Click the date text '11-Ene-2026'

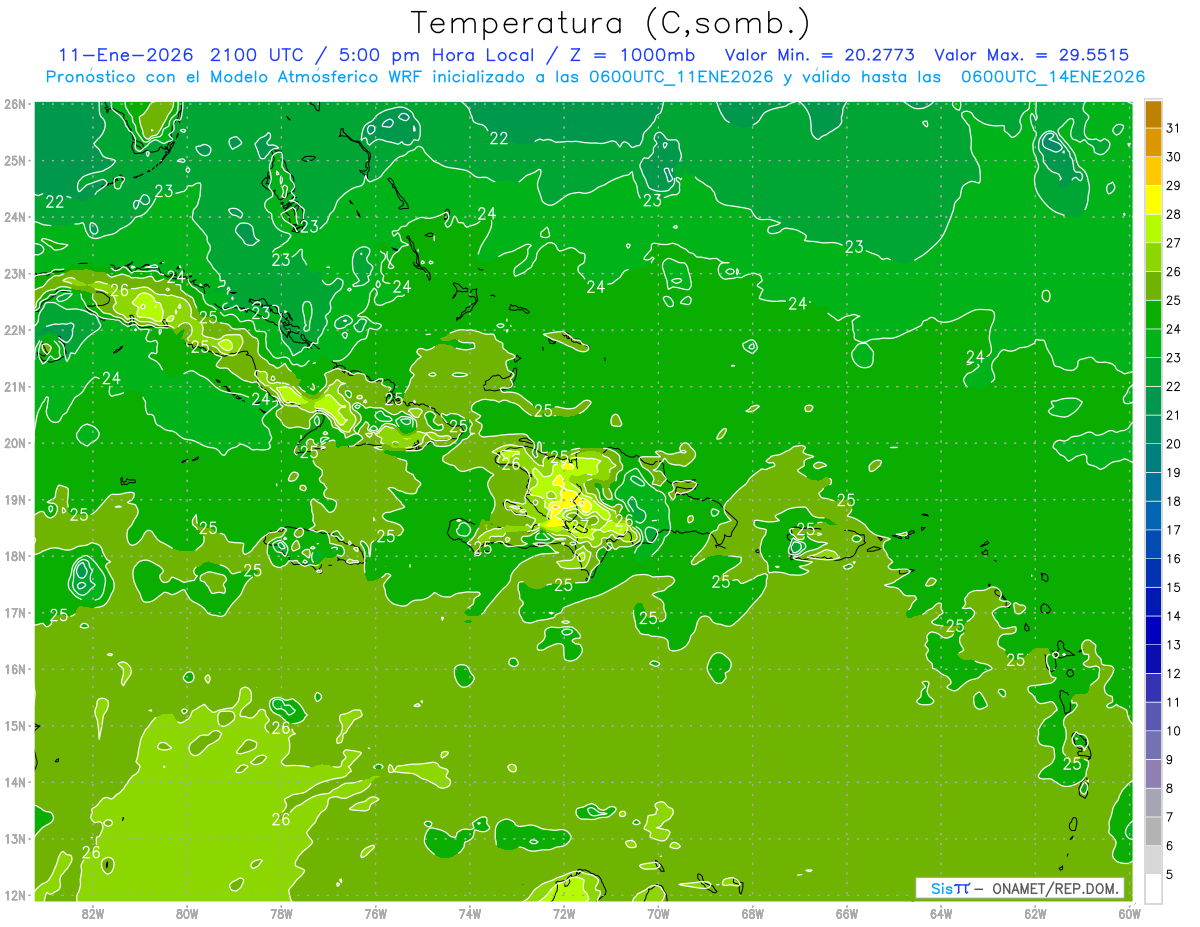click(125, 55)
